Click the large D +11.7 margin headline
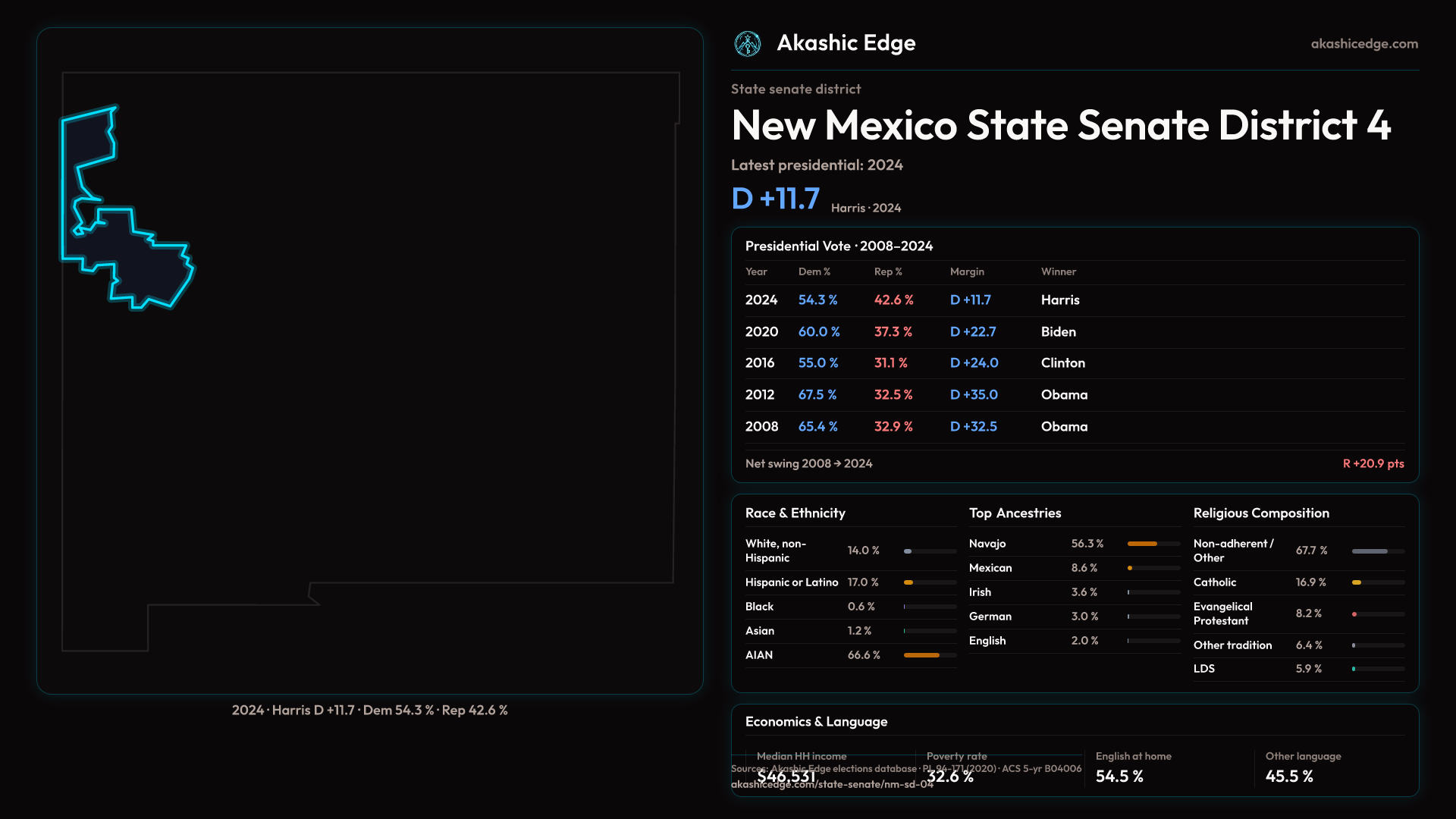 775,199
